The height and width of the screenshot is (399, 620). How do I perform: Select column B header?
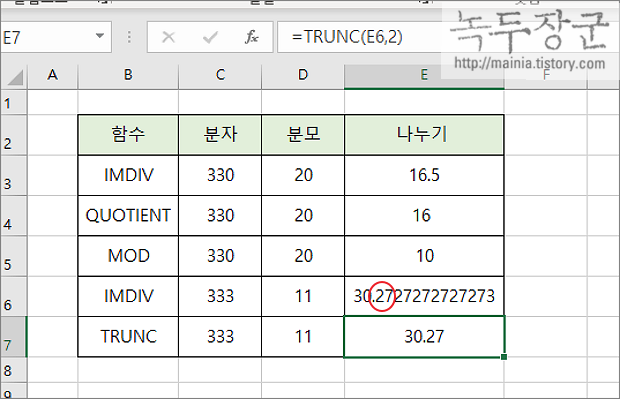(128, 75)
